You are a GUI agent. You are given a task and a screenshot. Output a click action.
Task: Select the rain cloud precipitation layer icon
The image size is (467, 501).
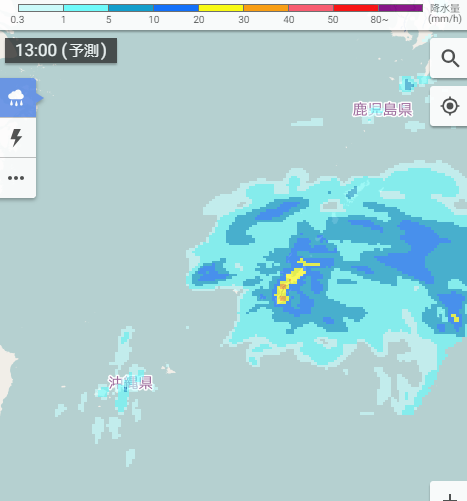click(16, 98)
